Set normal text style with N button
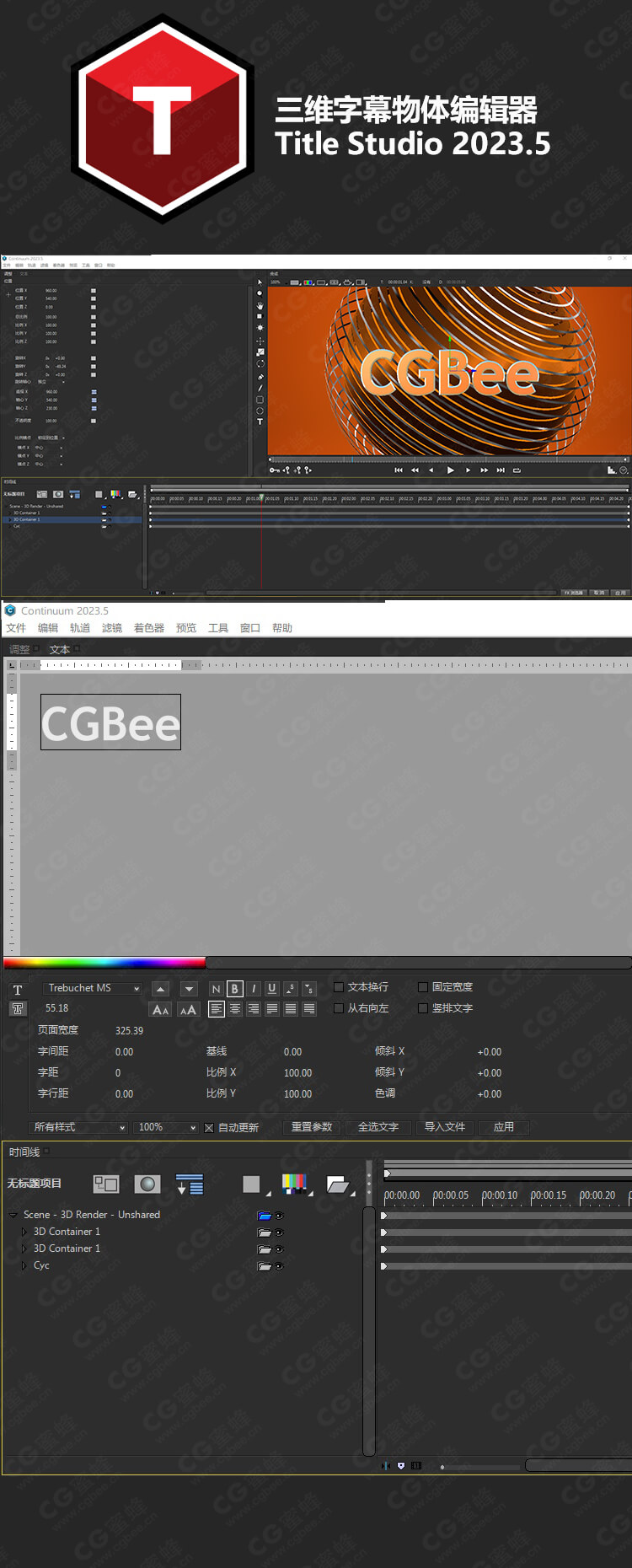This screenshot has width=632, height=1568. pos(217,989)
